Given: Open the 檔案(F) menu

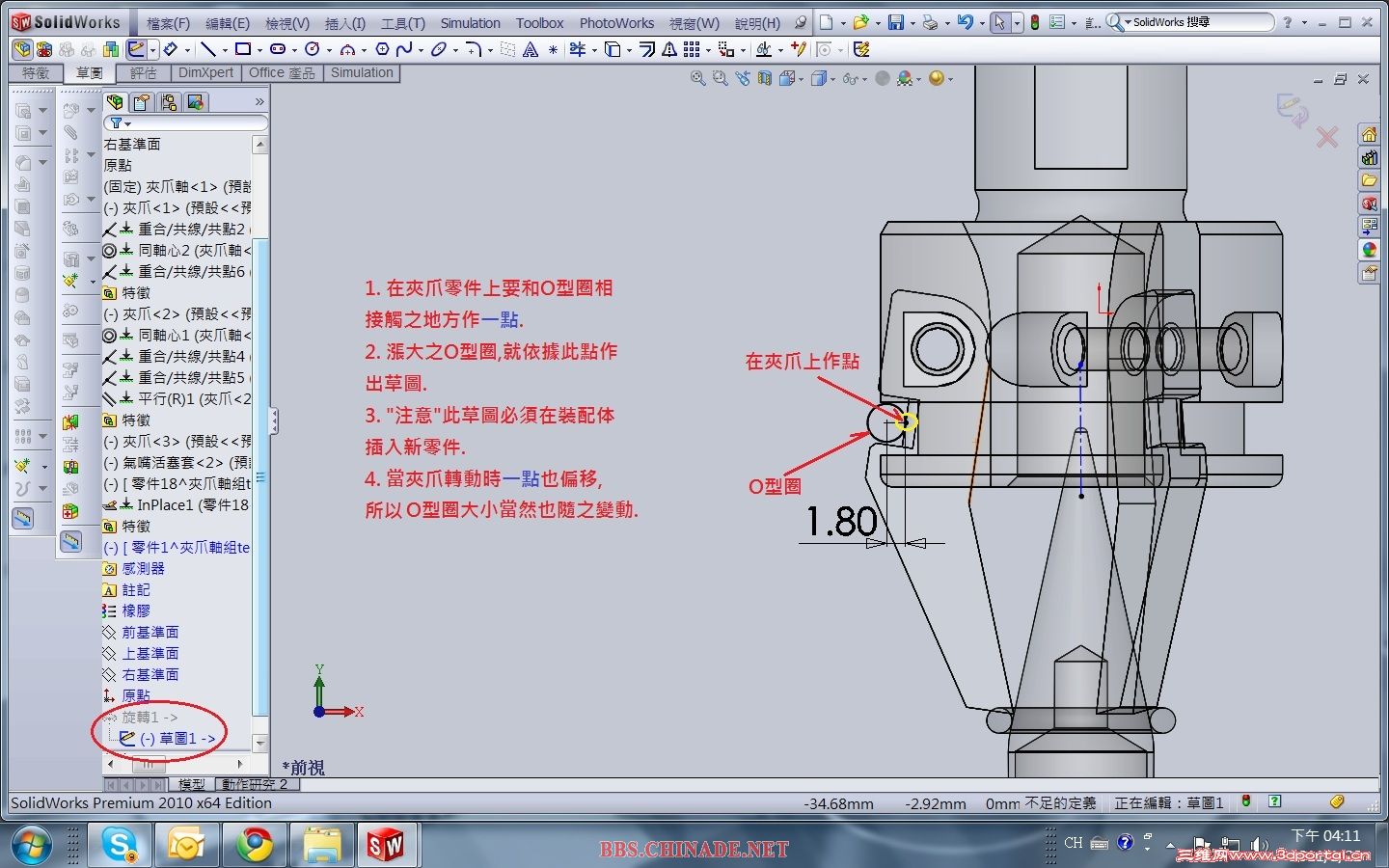Looking at the screenshot, I should (168, 23).
